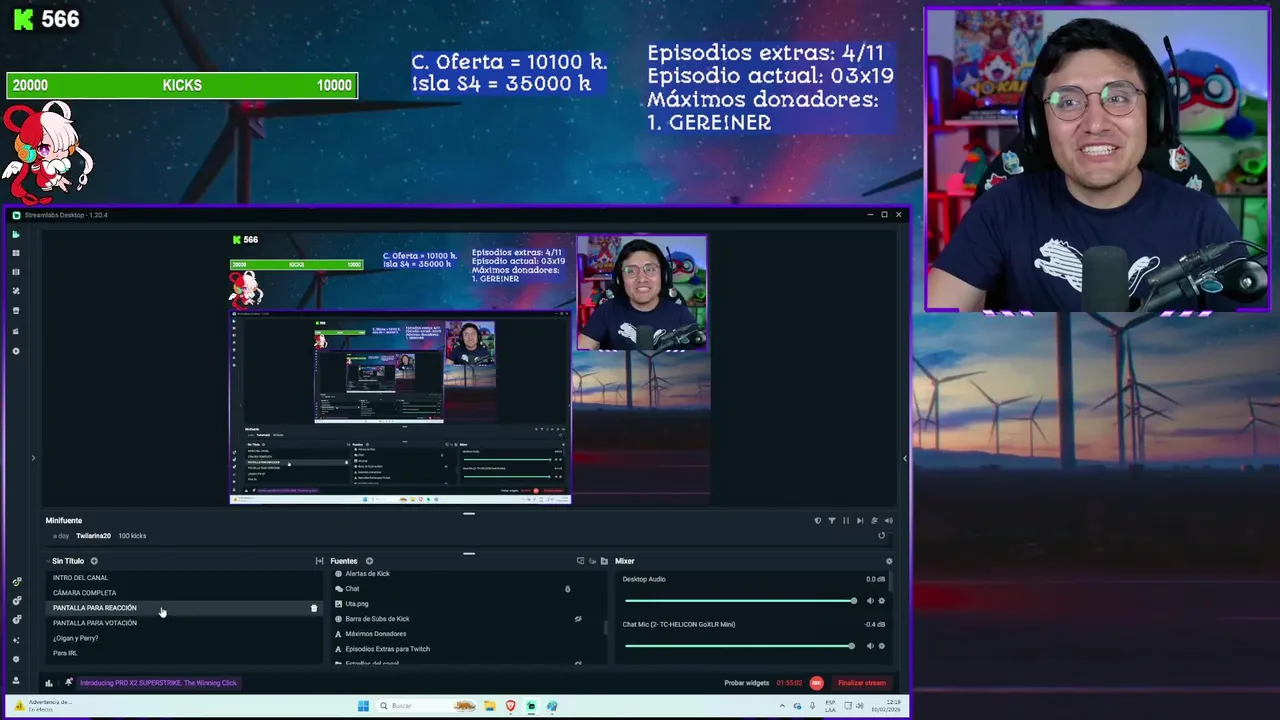1280x720 pixels.
Task: Open the App Store icon in sidebar
Action: 16,311
